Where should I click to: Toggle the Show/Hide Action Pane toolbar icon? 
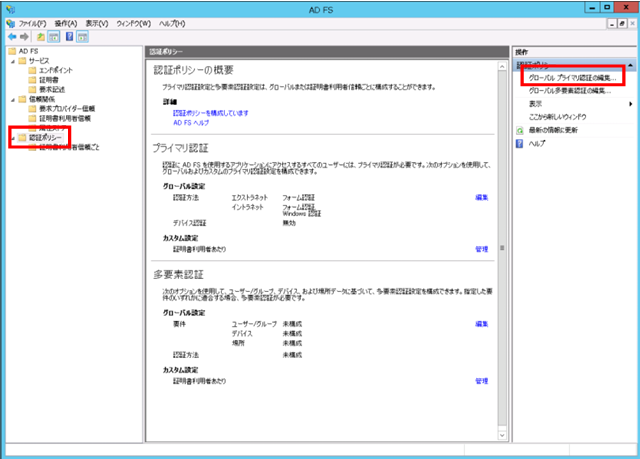(x=82, y=37)
